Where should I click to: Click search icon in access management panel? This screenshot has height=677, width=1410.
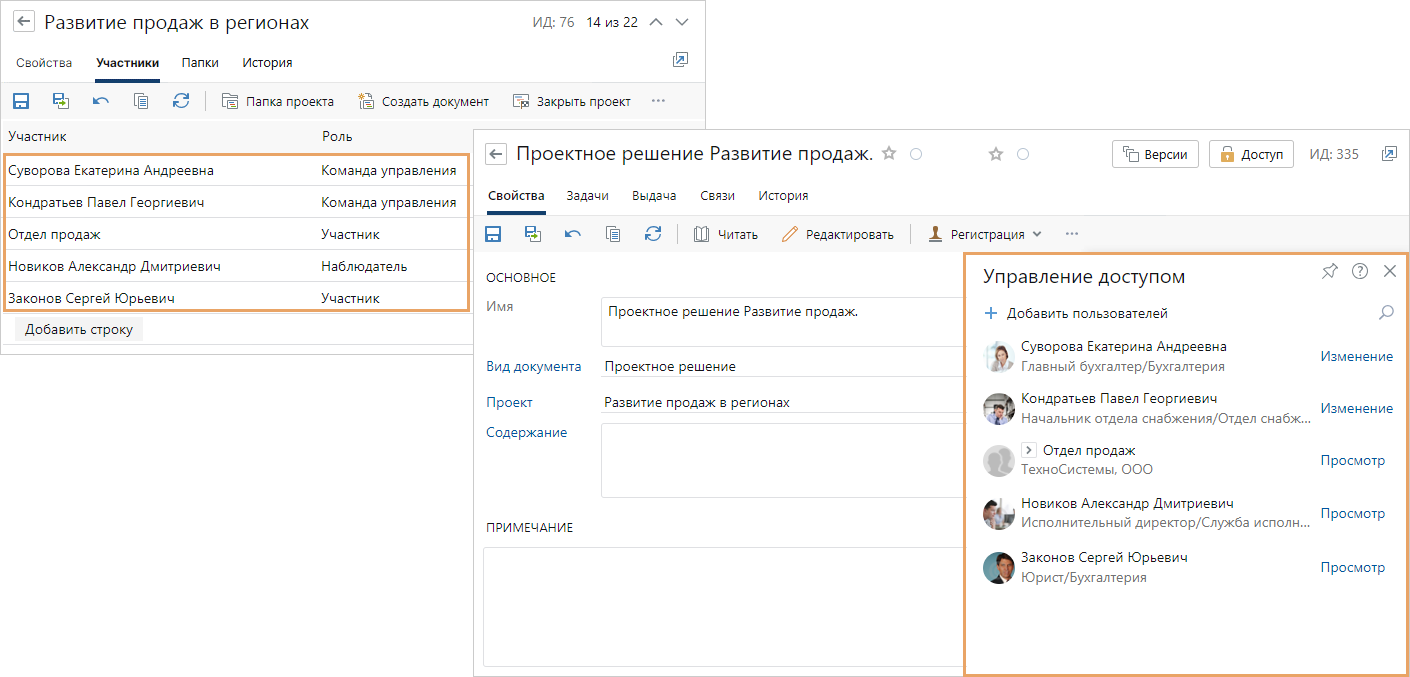pos(1386,313)
